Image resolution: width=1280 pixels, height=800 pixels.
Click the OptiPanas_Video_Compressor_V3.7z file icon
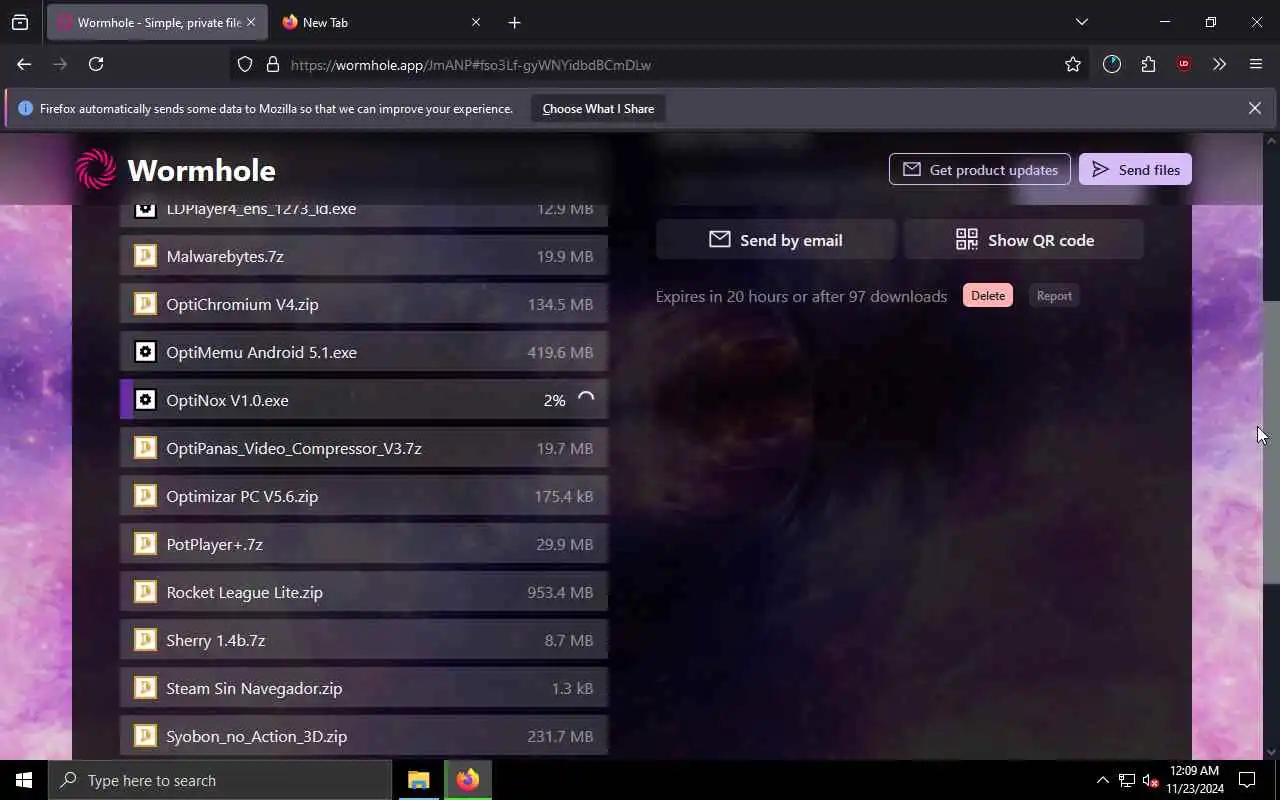pyautogui.click(x=145, y=448)
